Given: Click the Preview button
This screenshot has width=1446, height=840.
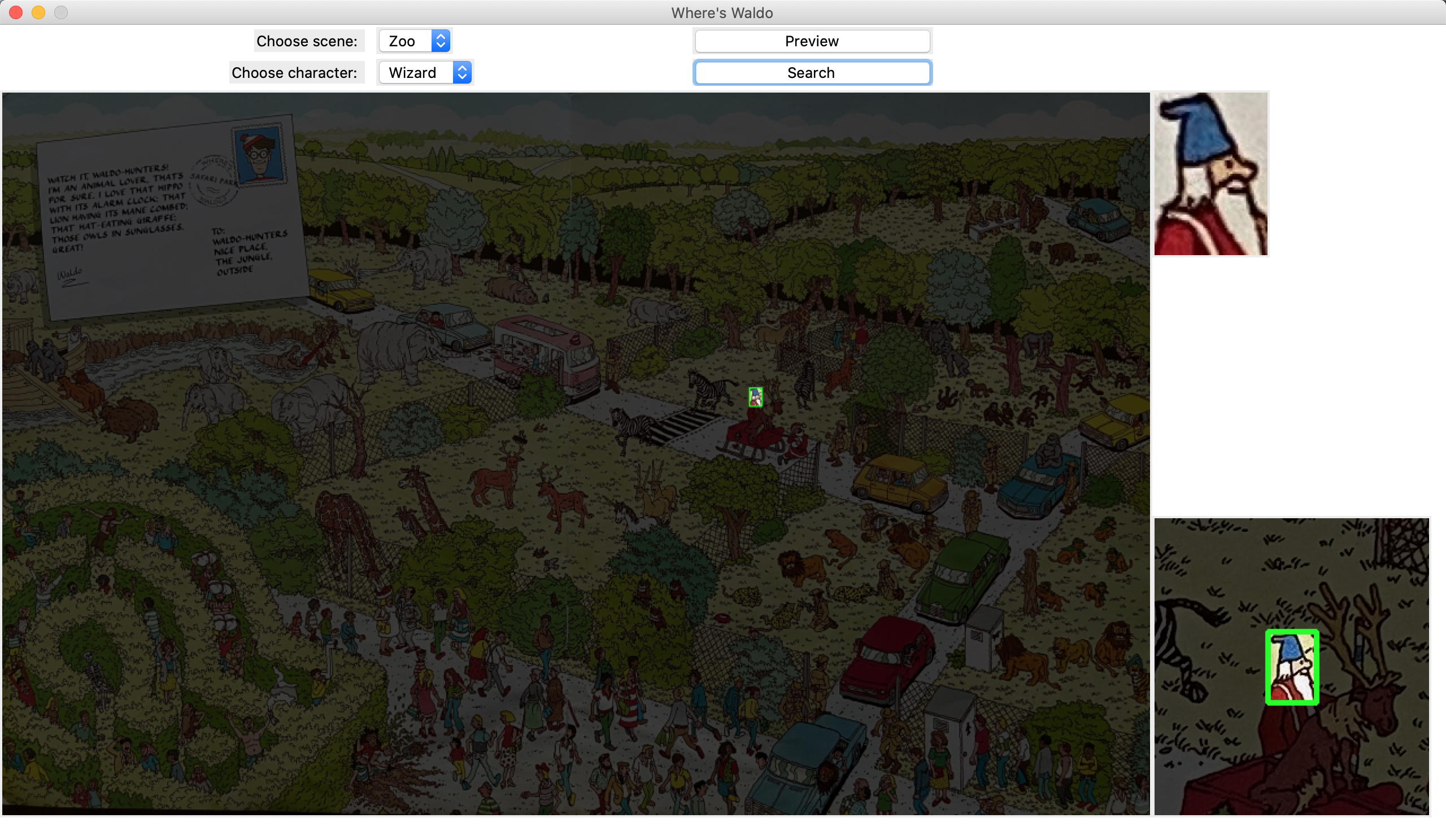Looking at the screenshot, I should [x=811, y=41].
